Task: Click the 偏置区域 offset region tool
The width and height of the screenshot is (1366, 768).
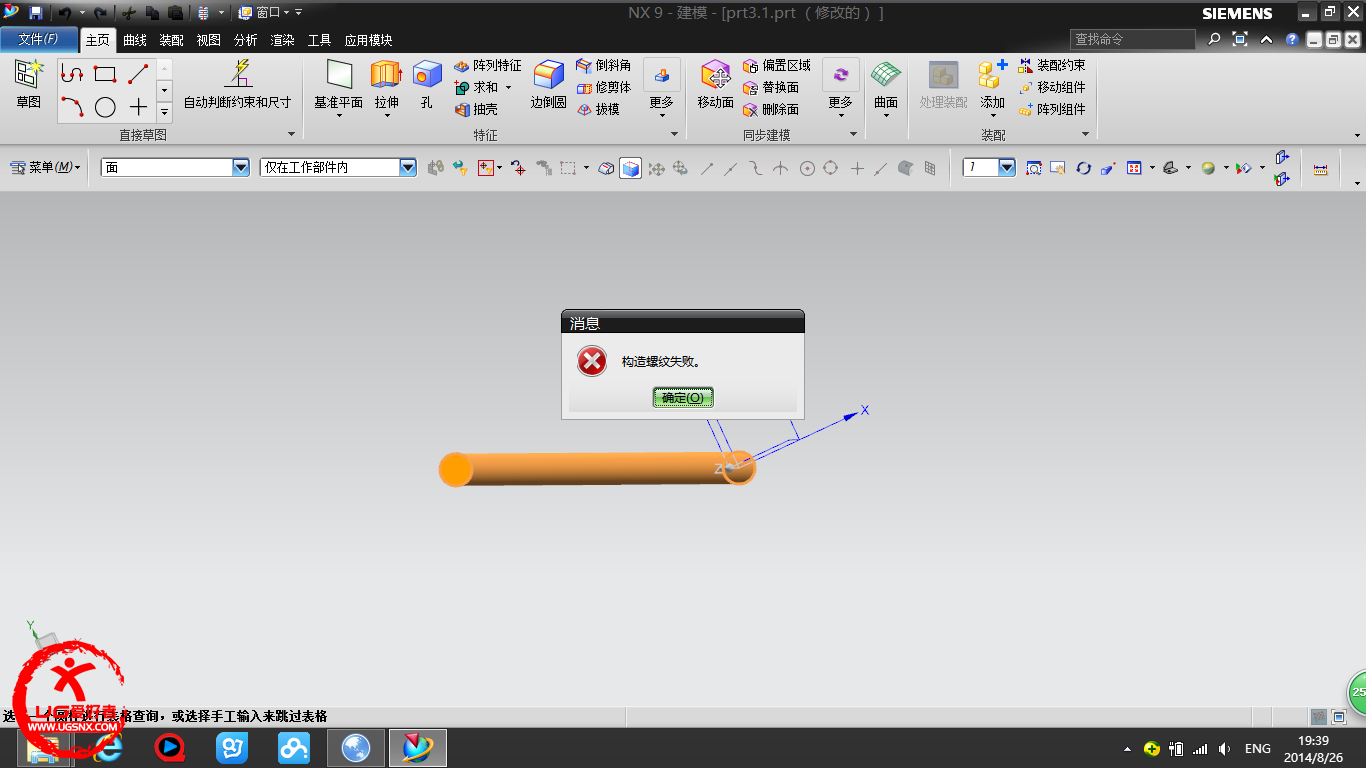Action: [x=777, y=65]
